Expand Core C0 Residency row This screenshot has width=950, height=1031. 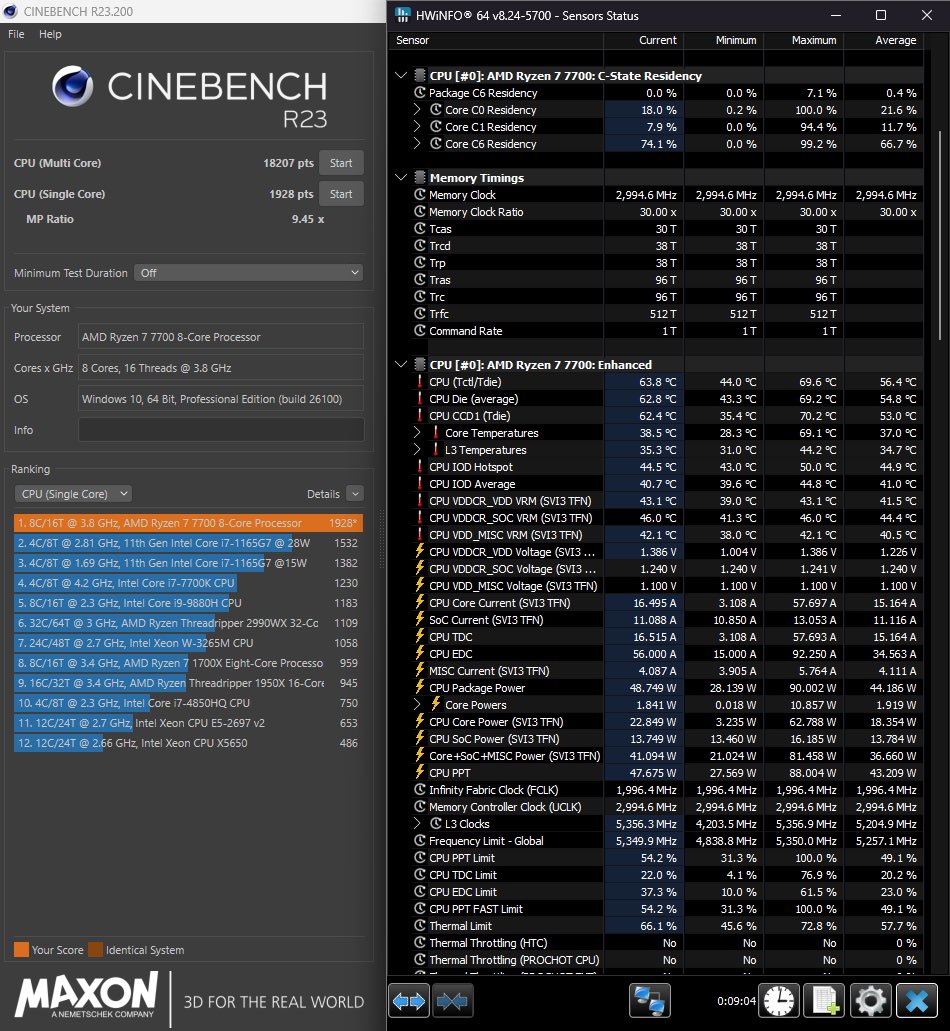[x=417, y=110]
